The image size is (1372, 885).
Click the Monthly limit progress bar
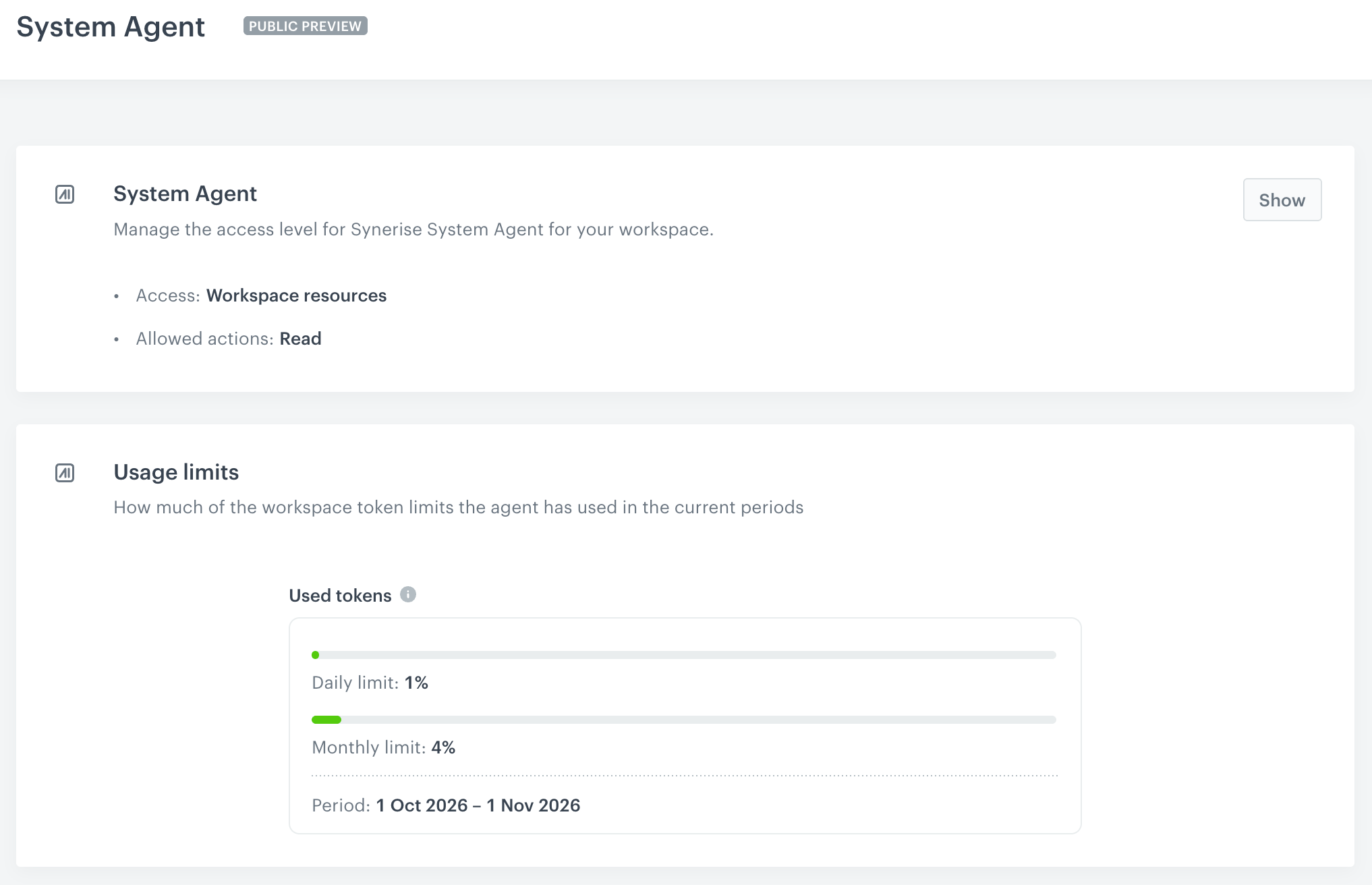[684, 720]
